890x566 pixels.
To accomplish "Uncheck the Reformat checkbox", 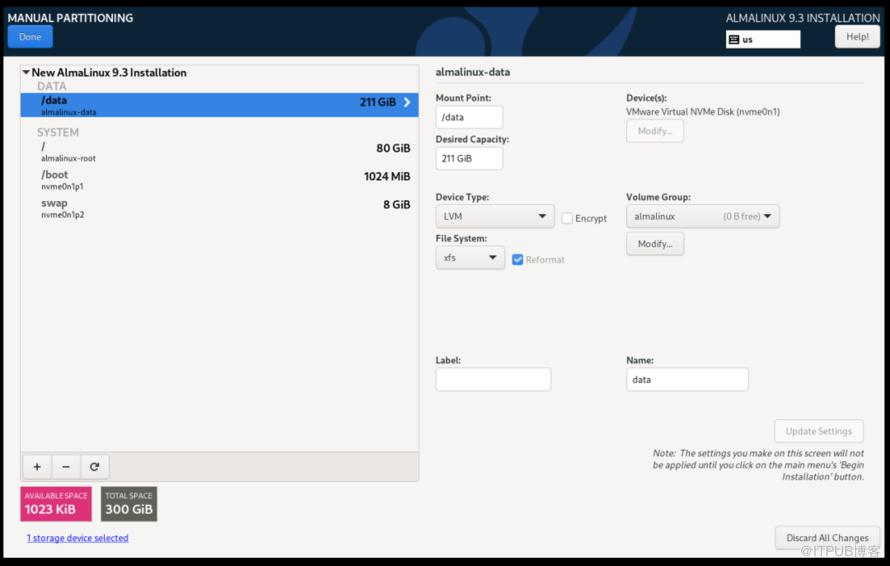I will [518, 259].
